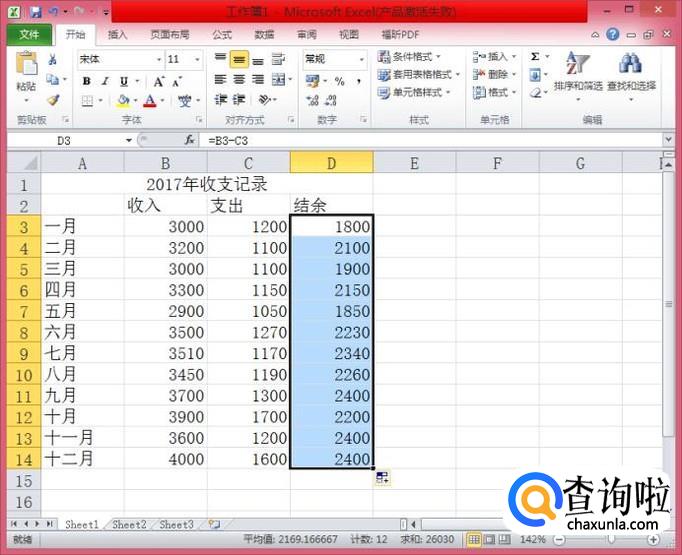This screenshot has height=555, width=682.
Task: Toggle middle vertical align
Action: pyautogui.click(x=239, y=59)
